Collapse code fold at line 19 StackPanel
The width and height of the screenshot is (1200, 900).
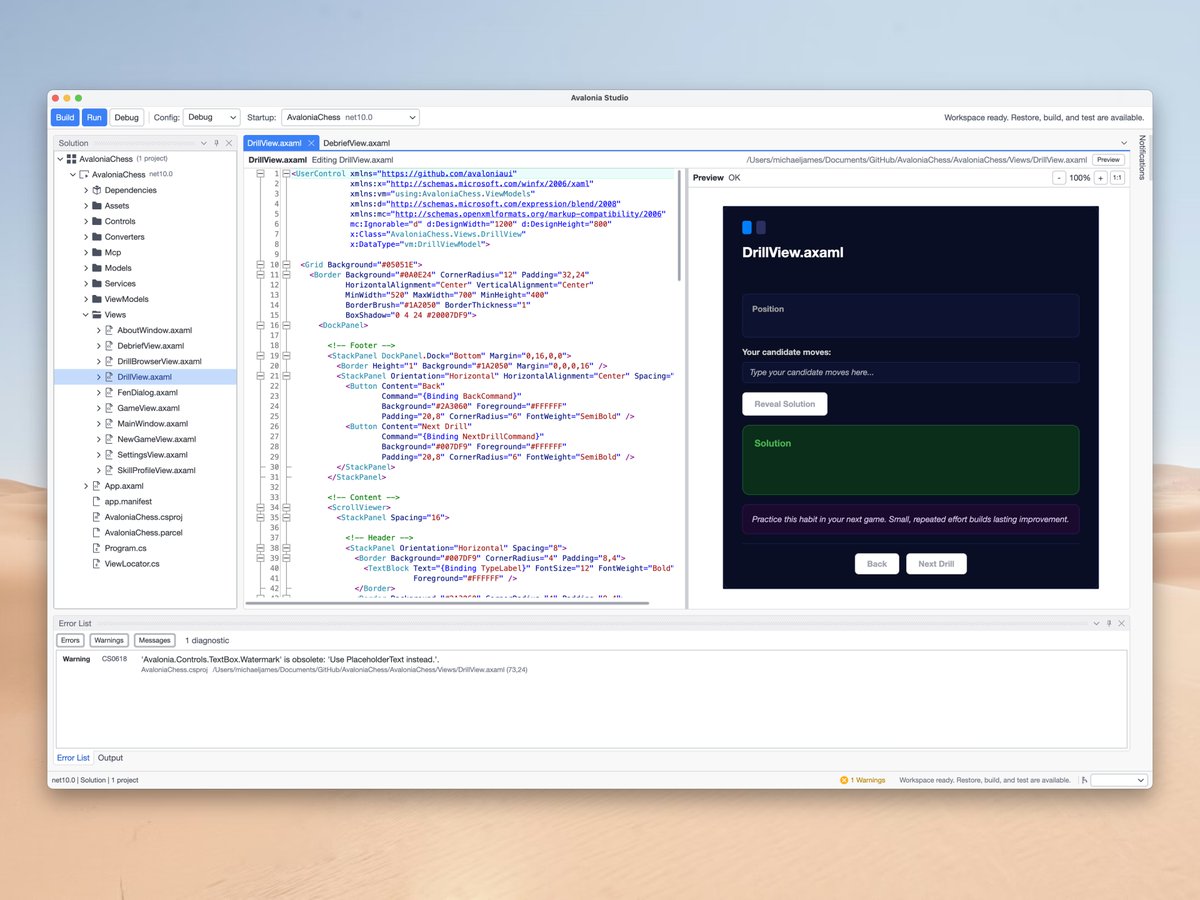(285, 356)
